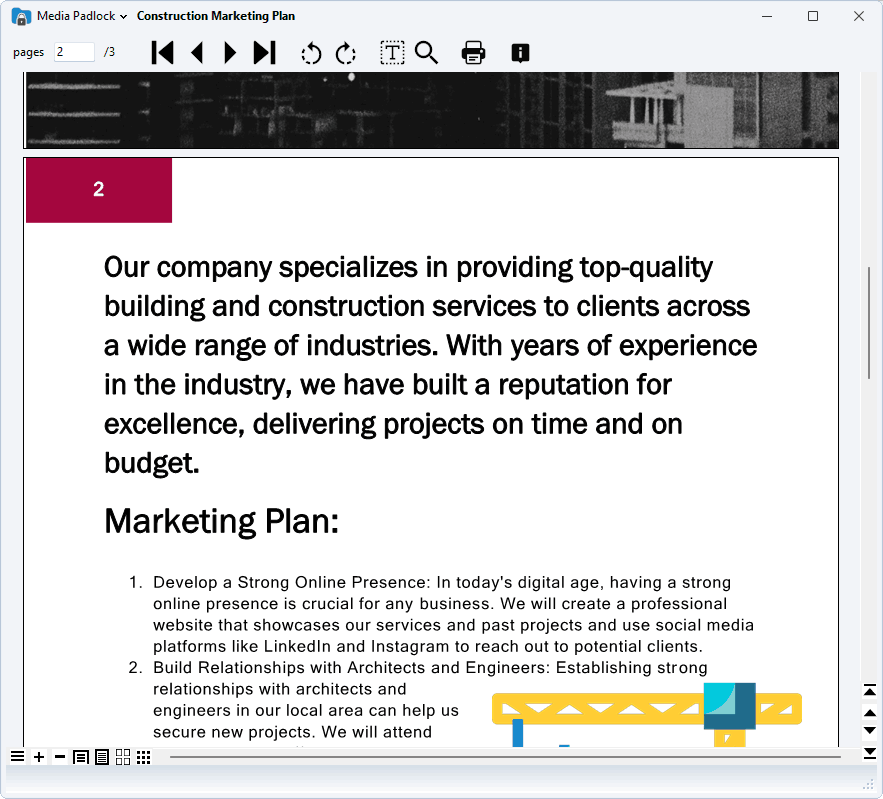Zoom out with the minus button
Viewport: 883px width, 799px height.
click(60, 757)
